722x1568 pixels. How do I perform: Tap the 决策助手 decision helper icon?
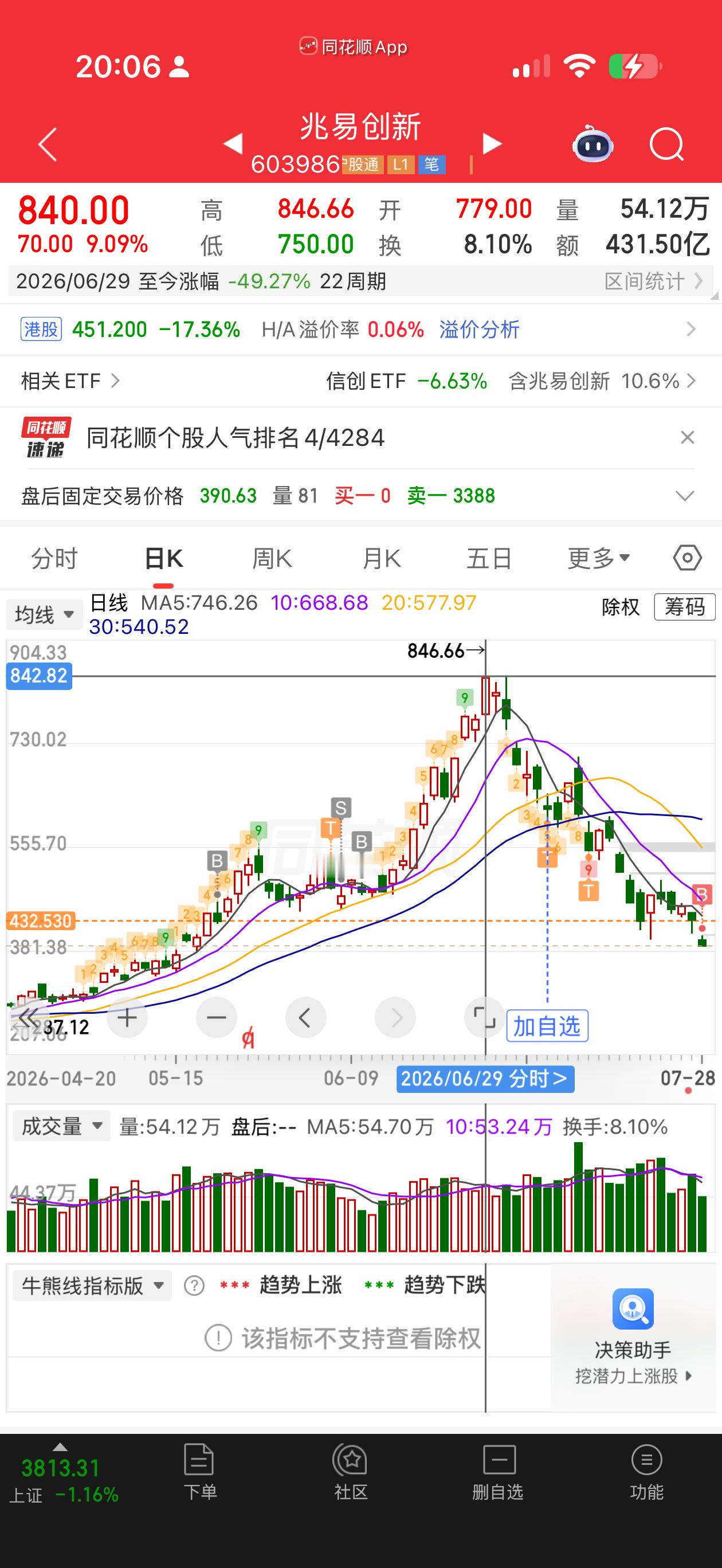633,1309
